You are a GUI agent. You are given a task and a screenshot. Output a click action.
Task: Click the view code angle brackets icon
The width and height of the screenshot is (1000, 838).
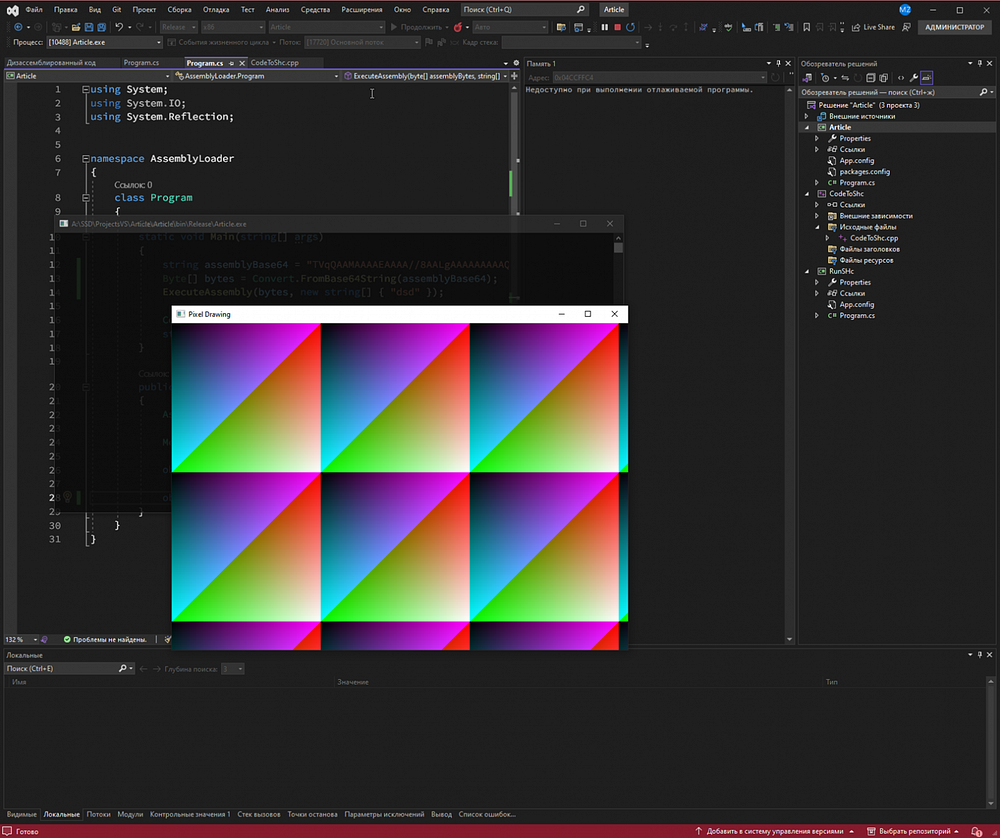coord(901,78)
